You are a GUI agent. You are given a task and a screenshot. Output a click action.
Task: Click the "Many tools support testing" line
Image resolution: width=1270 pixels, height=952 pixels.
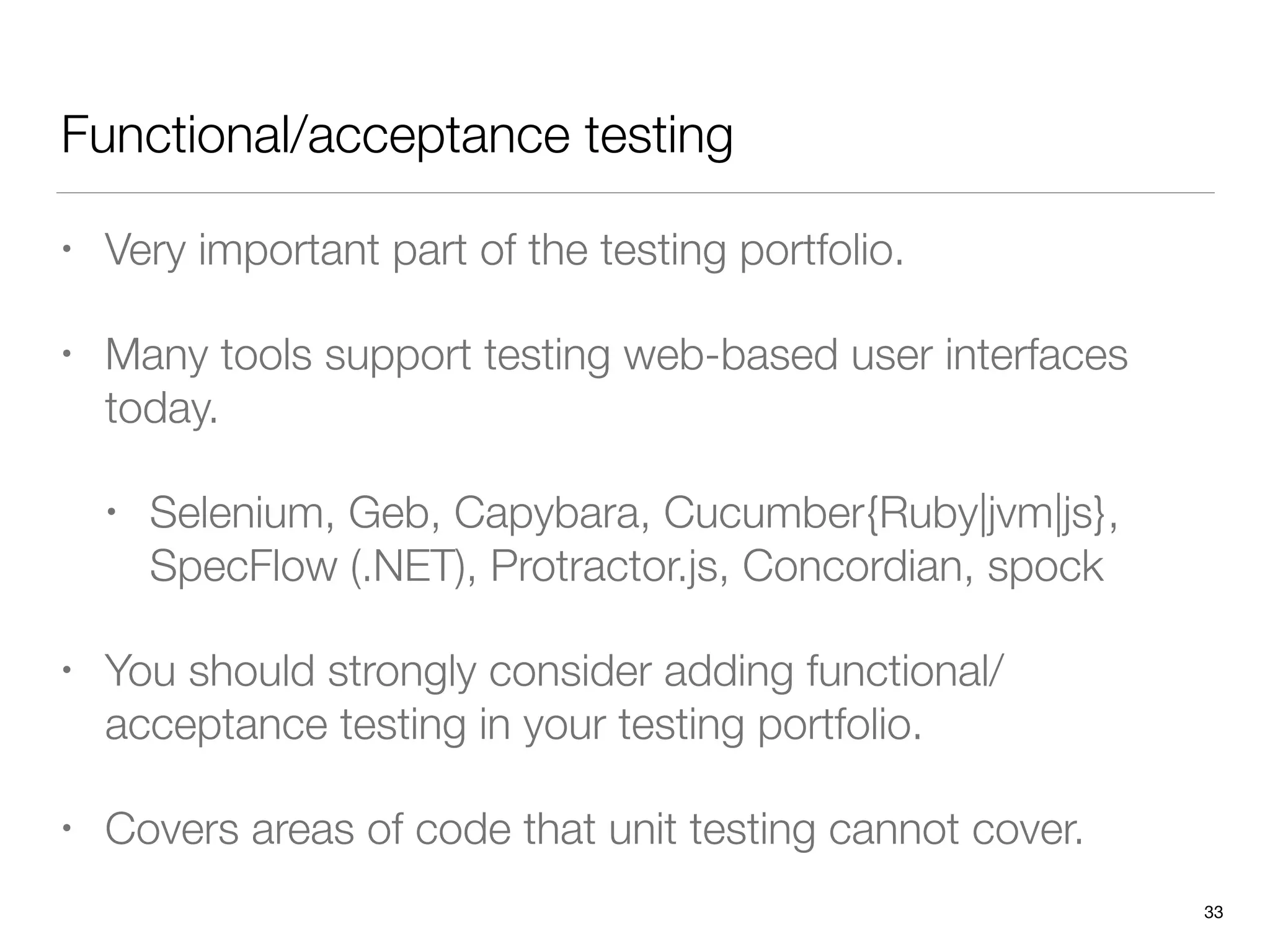click(616, 355)
